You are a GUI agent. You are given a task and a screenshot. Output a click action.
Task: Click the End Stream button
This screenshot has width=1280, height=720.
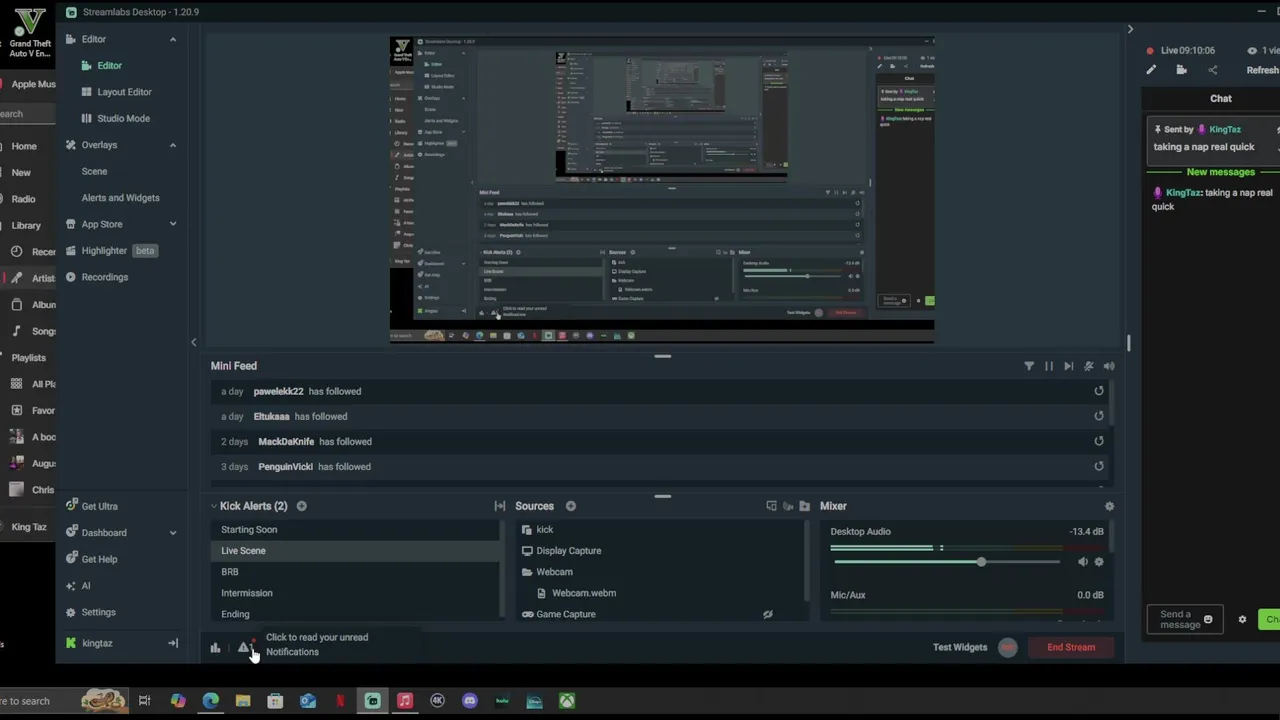pos(1071,647)
